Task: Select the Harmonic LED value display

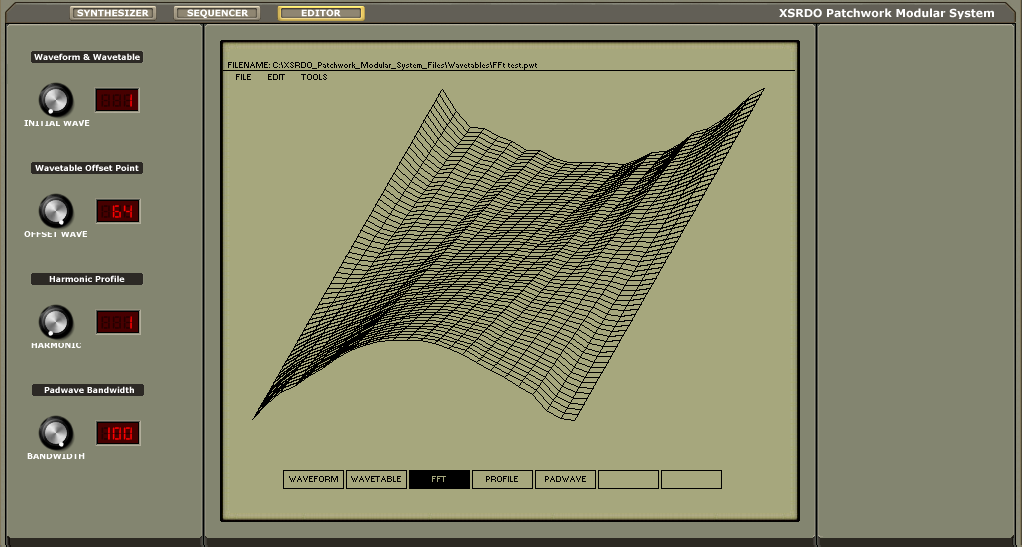Action: [x=117, y=322]
